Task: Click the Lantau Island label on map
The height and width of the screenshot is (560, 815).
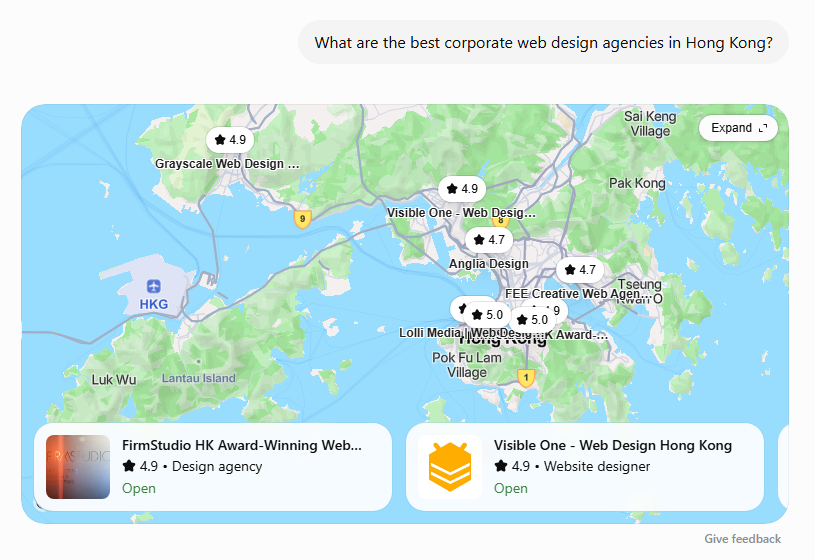Action: tap(199, 378)
